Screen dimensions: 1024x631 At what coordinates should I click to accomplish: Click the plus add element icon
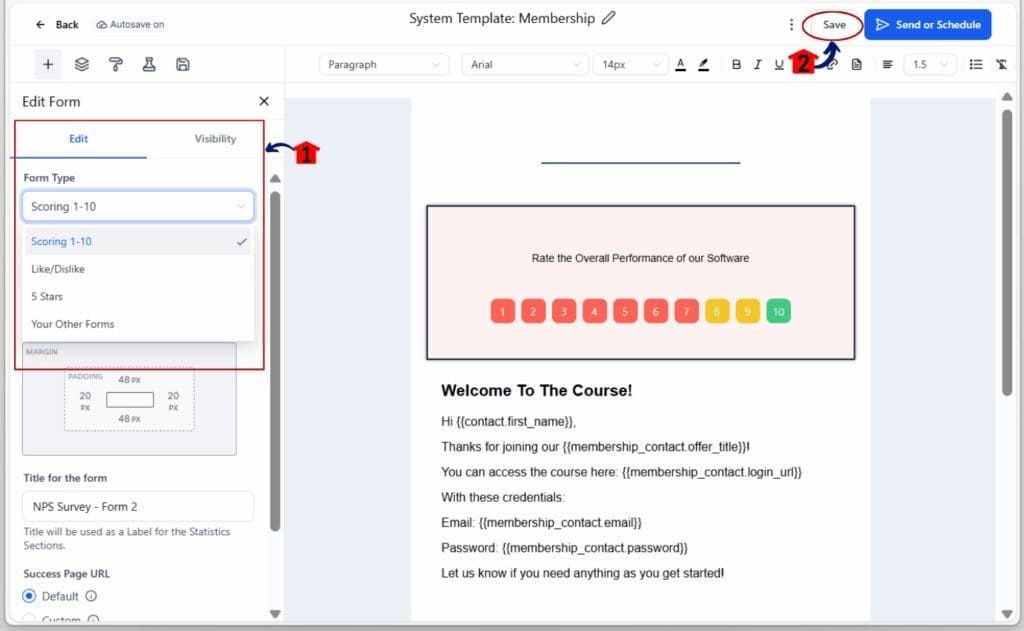tap(48, 64)
